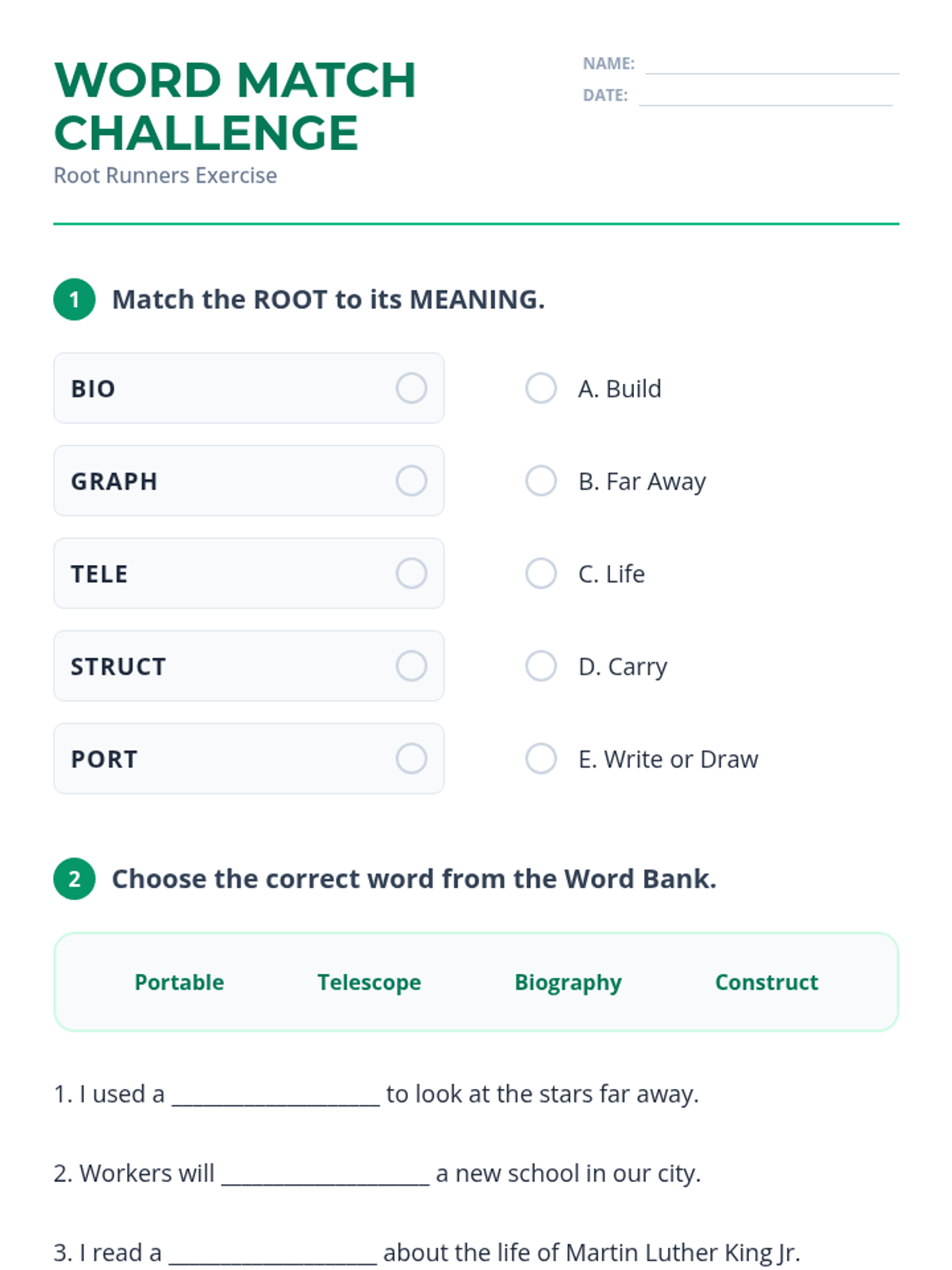Click the DATE line field

765,97
